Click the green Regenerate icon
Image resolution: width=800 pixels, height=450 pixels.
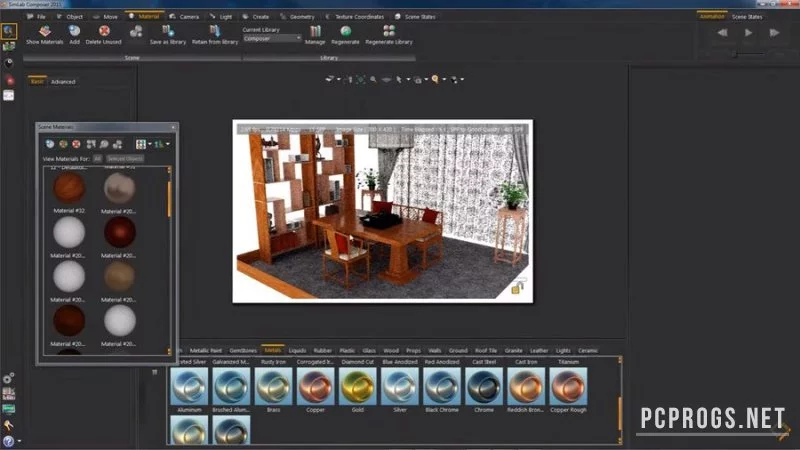click(x=345, y=32)
